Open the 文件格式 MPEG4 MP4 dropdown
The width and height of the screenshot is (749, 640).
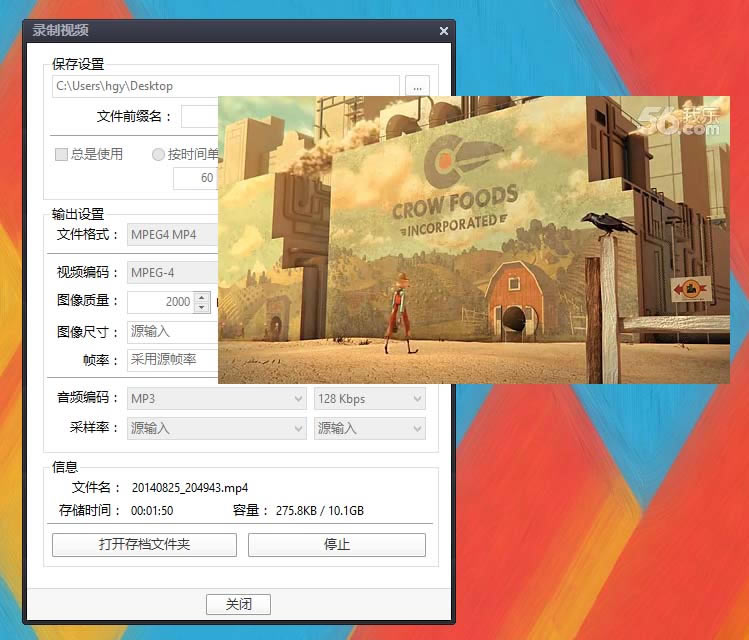(x=172, y=235)
